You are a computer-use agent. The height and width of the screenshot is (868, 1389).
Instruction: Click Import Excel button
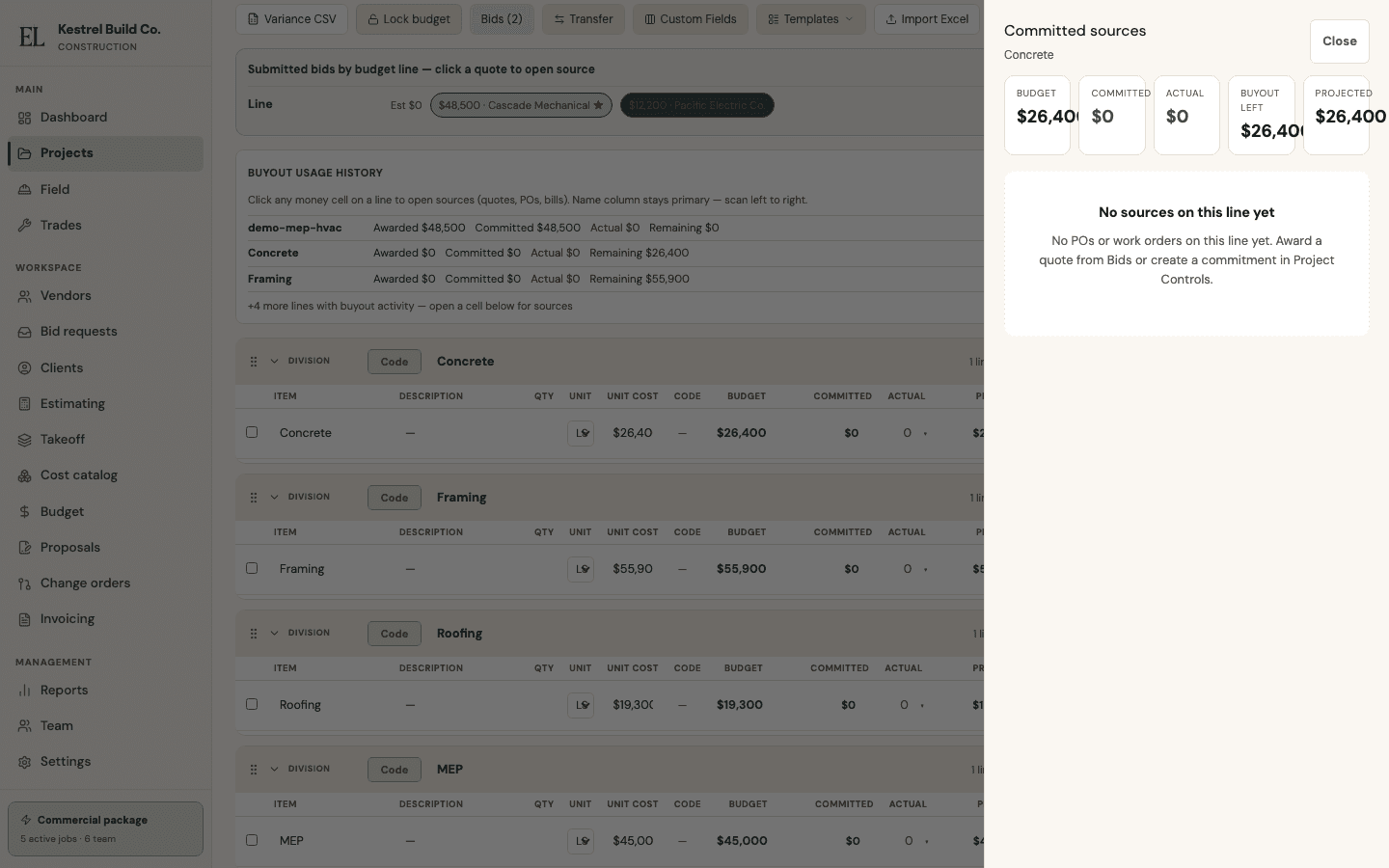[x=927, y=19]
